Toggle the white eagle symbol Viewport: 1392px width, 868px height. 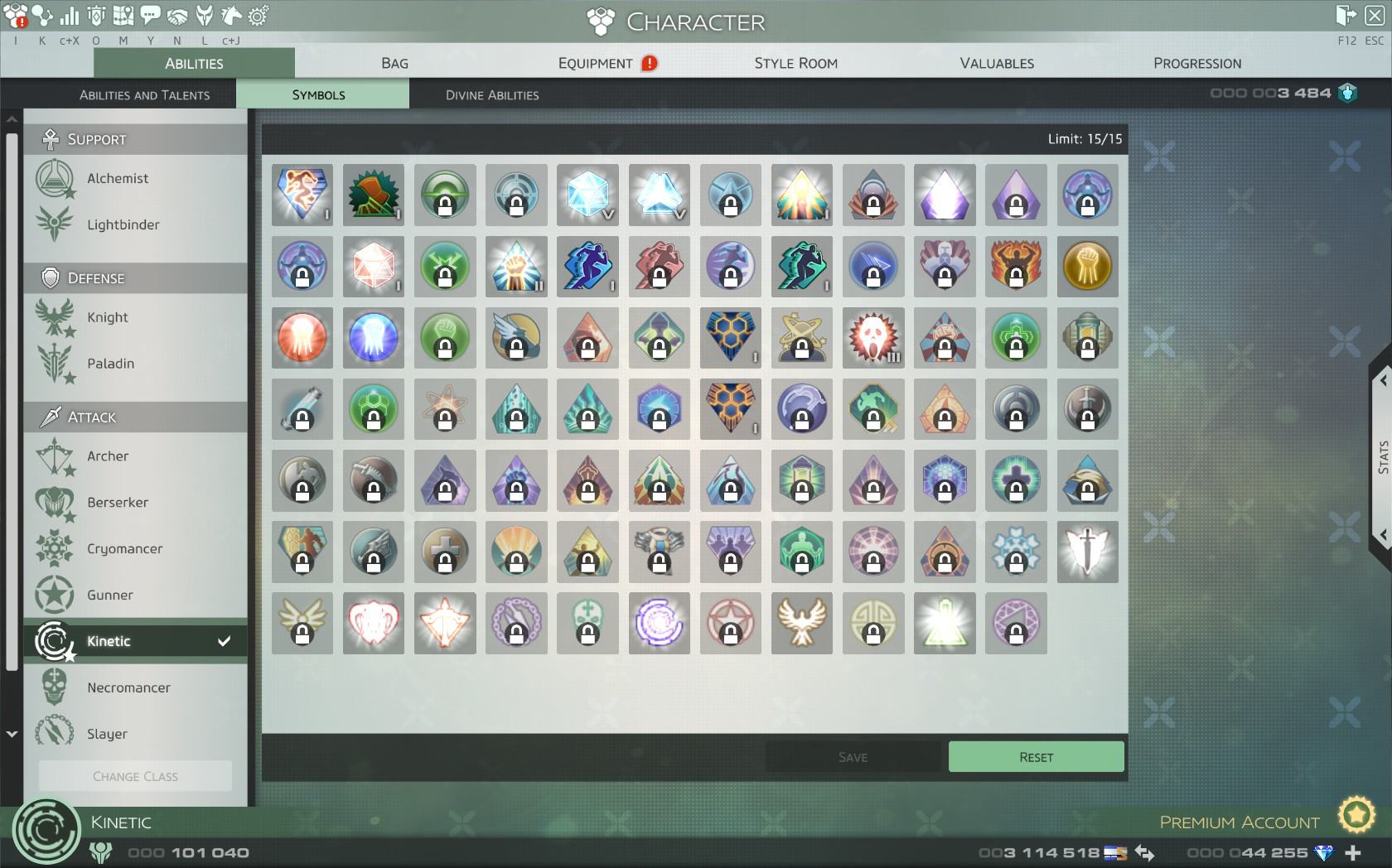pos(802,623)
